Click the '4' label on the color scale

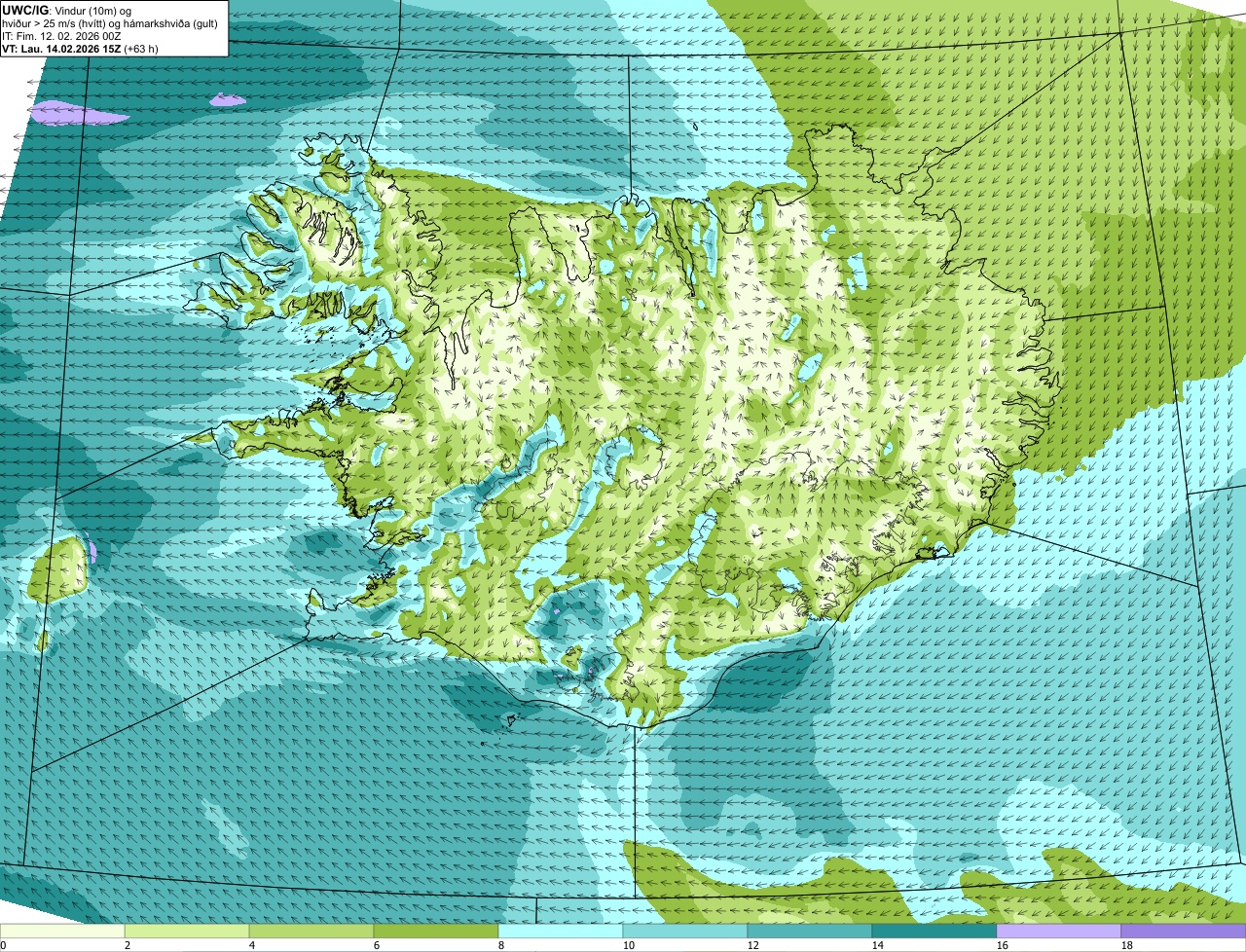252,945
